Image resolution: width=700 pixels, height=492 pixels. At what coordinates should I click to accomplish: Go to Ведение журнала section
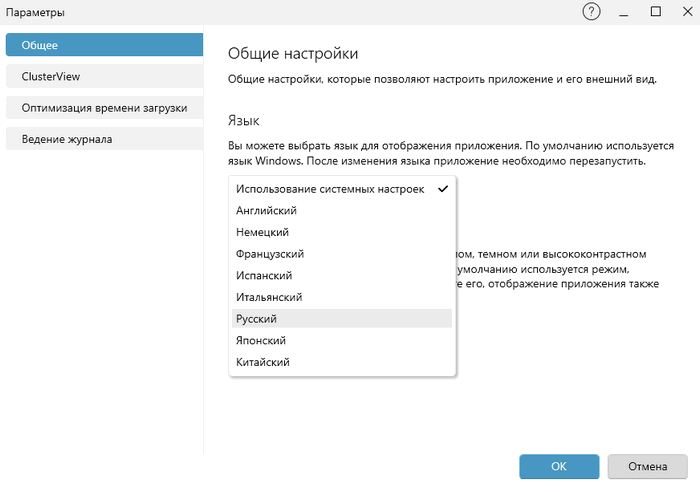(104, 139)
